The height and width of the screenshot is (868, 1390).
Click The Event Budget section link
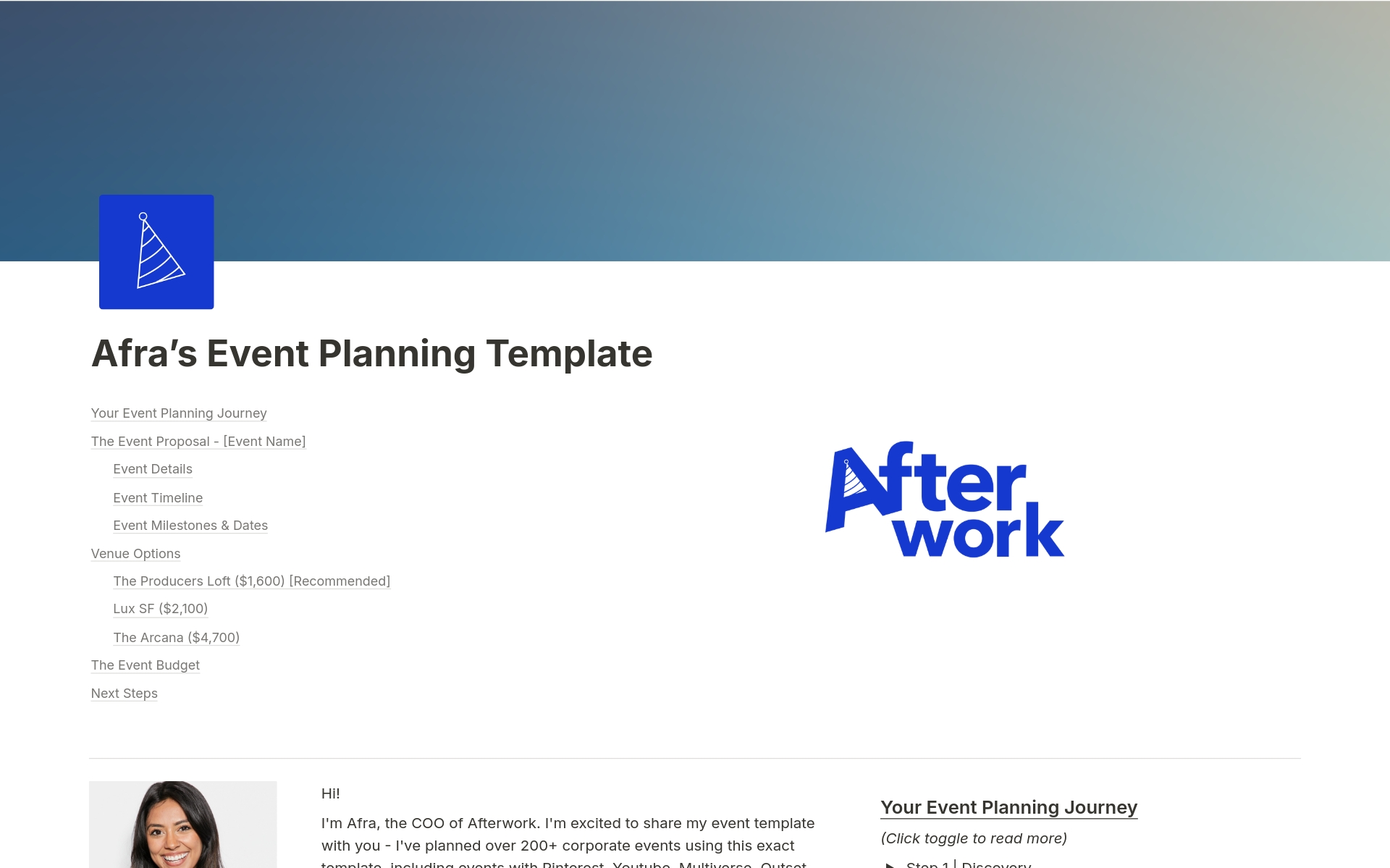pyautogui.click(x=145, y=665)
